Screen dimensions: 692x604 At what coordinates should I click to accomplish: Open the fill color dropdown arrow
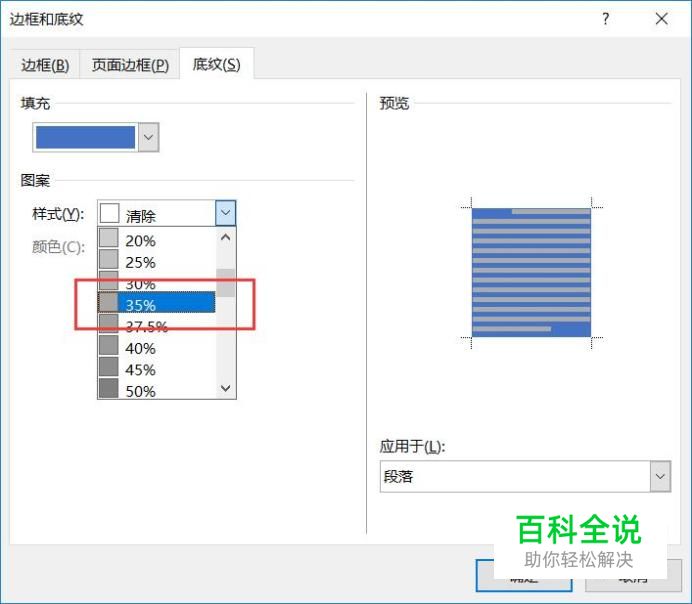pyautogui.click(x=149, y=137)
